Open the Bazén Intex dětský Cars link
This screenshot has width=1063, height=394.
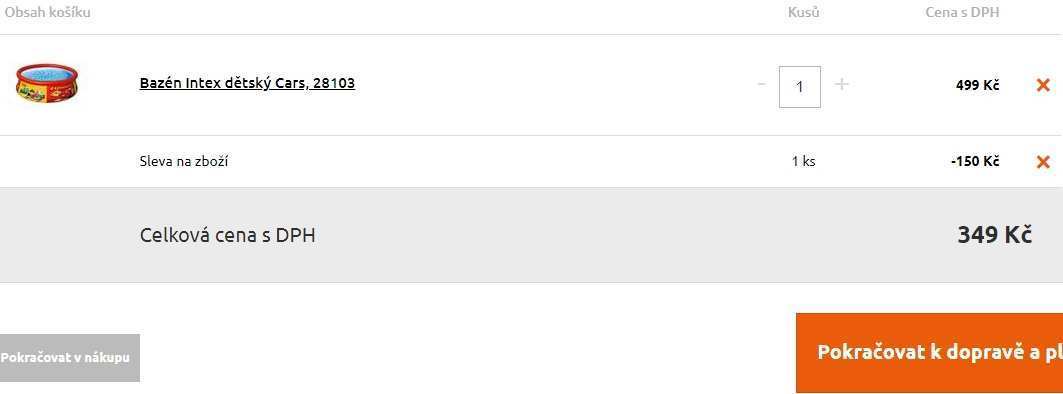pyautogui.click(x=247, y=83)
